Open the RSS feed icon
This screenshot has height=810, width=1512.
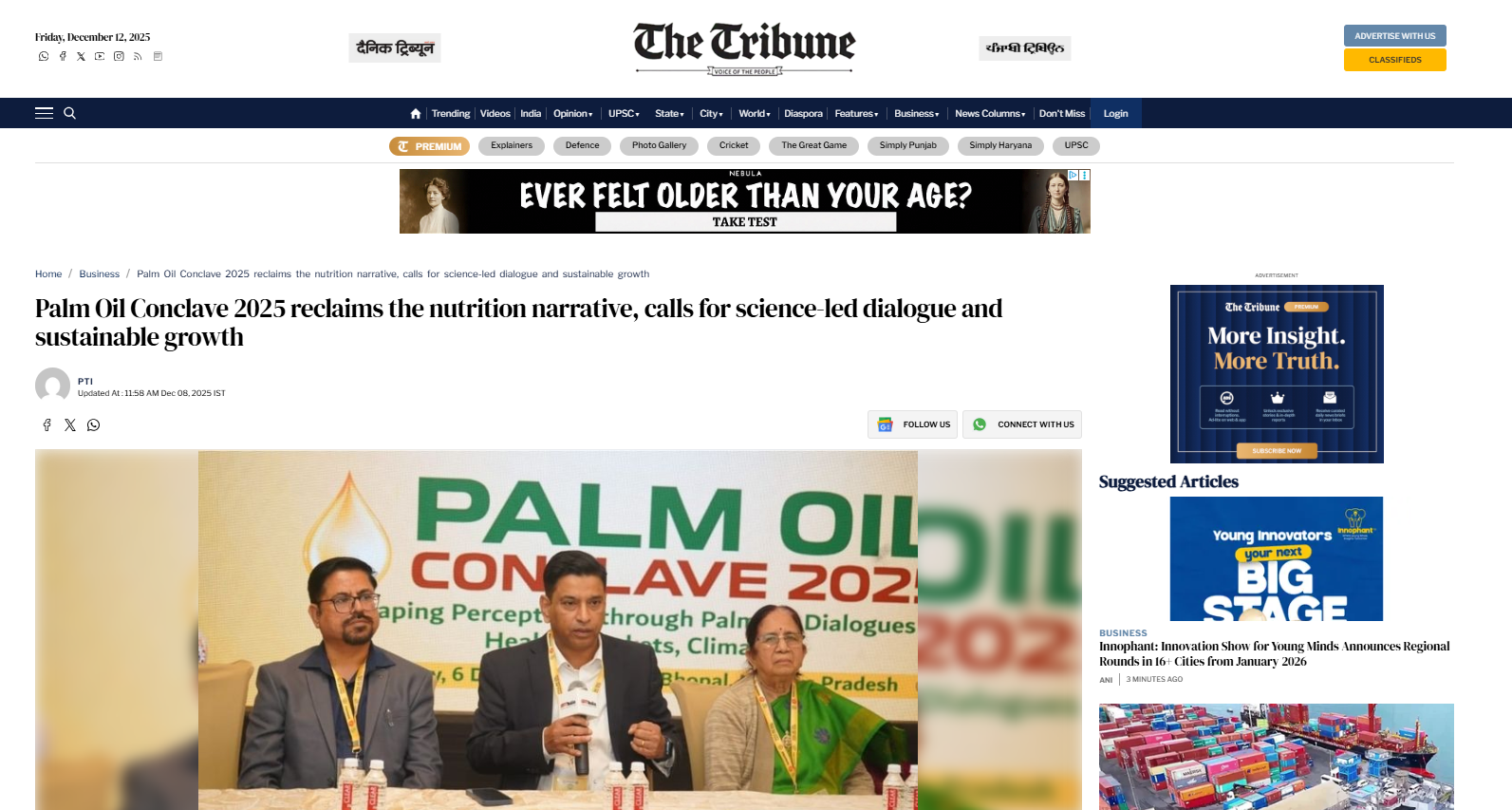point(138,56)
